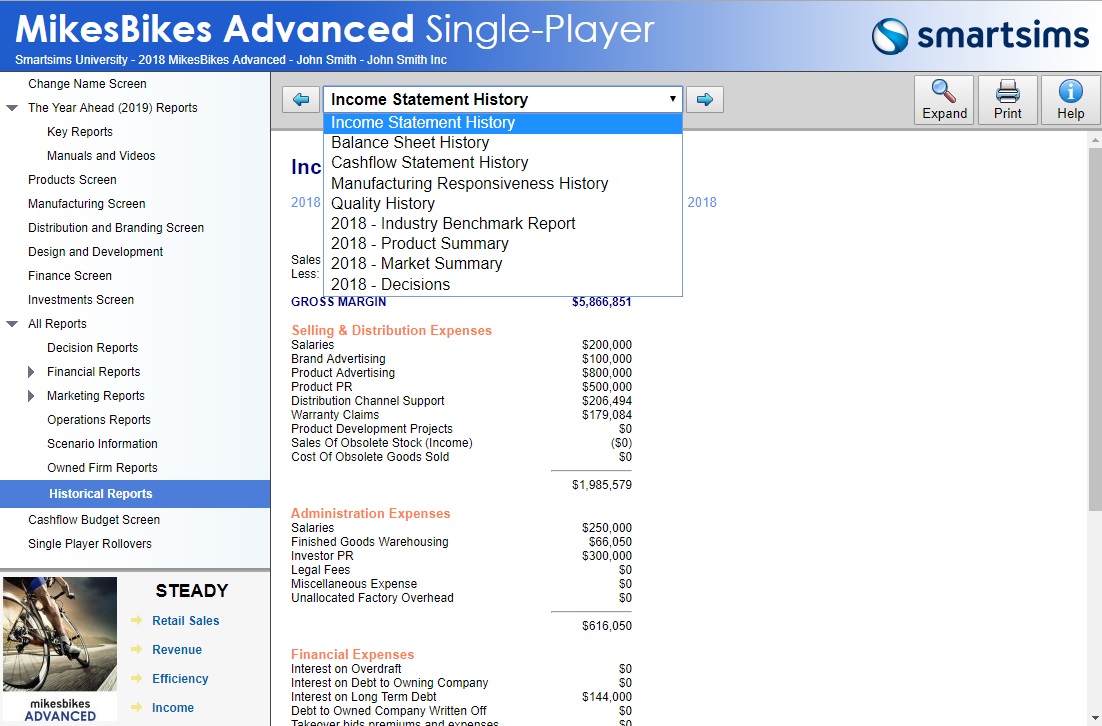Click the back arrow navigation button

[x=300, y=99]
